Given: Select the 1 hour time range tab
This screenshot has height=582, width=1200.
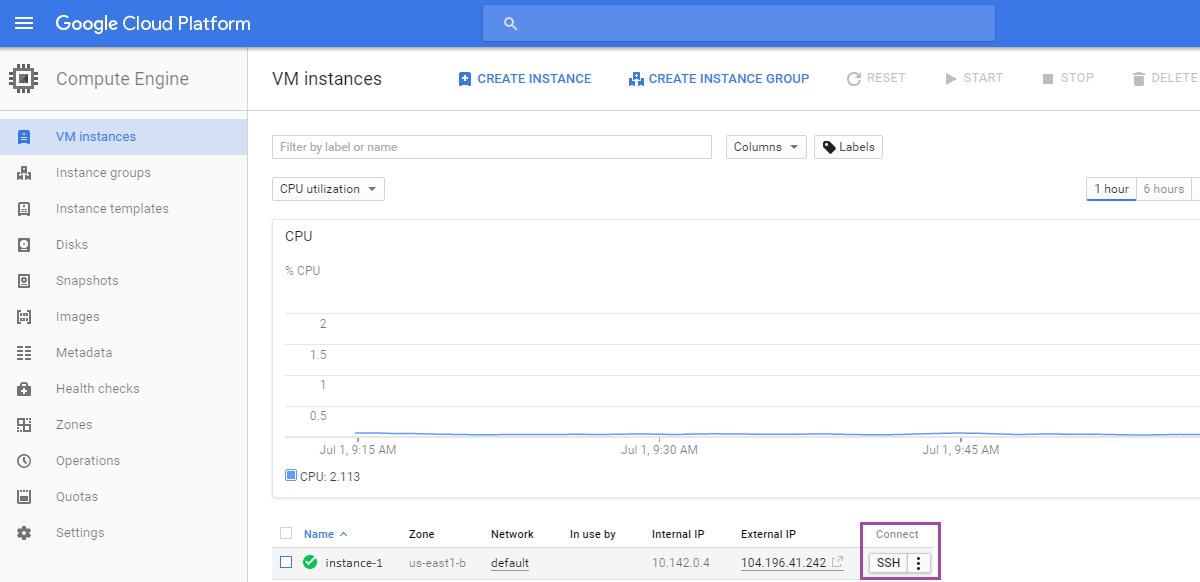Looking at the screenshot, I should [1111, 189].
